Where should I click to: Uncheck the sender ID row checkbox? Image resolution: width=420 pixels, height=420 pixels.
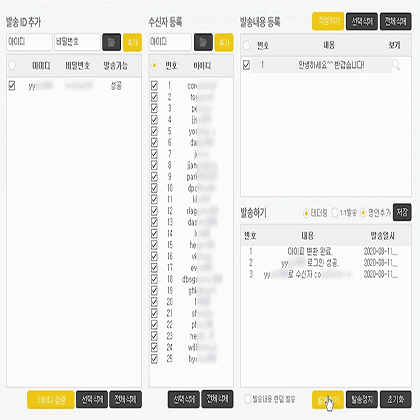pyautogui.click(x=12, y=86)
